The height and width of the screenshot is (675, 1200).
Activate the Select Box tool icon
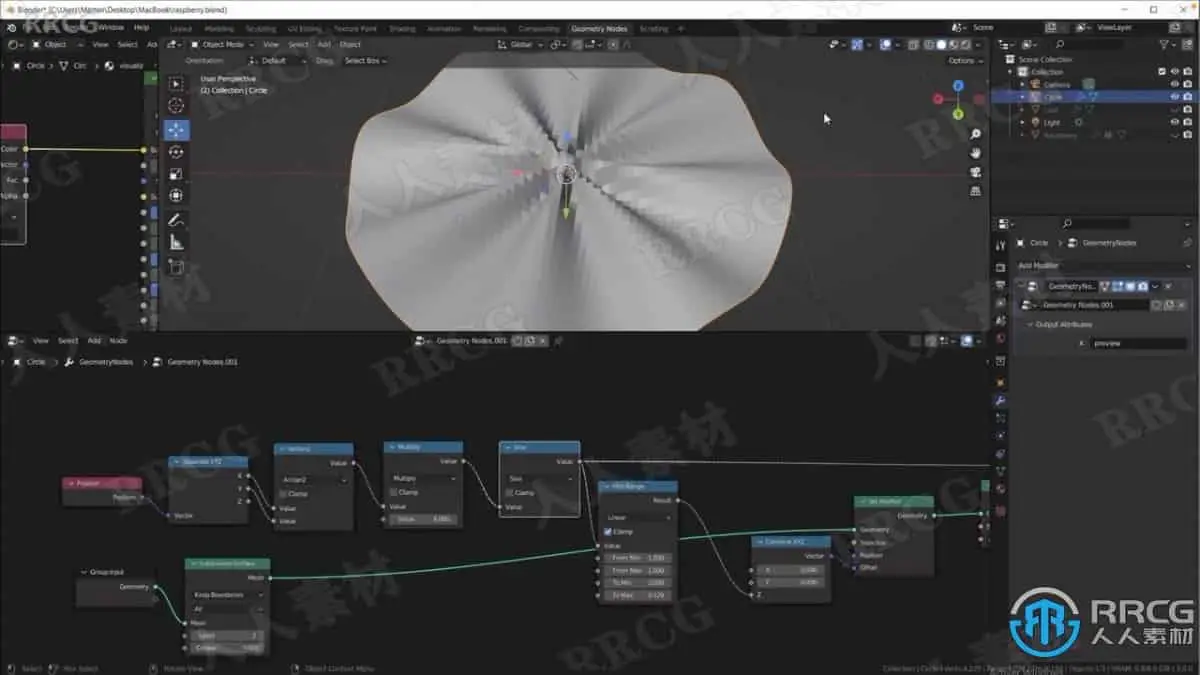coord(176,84)
